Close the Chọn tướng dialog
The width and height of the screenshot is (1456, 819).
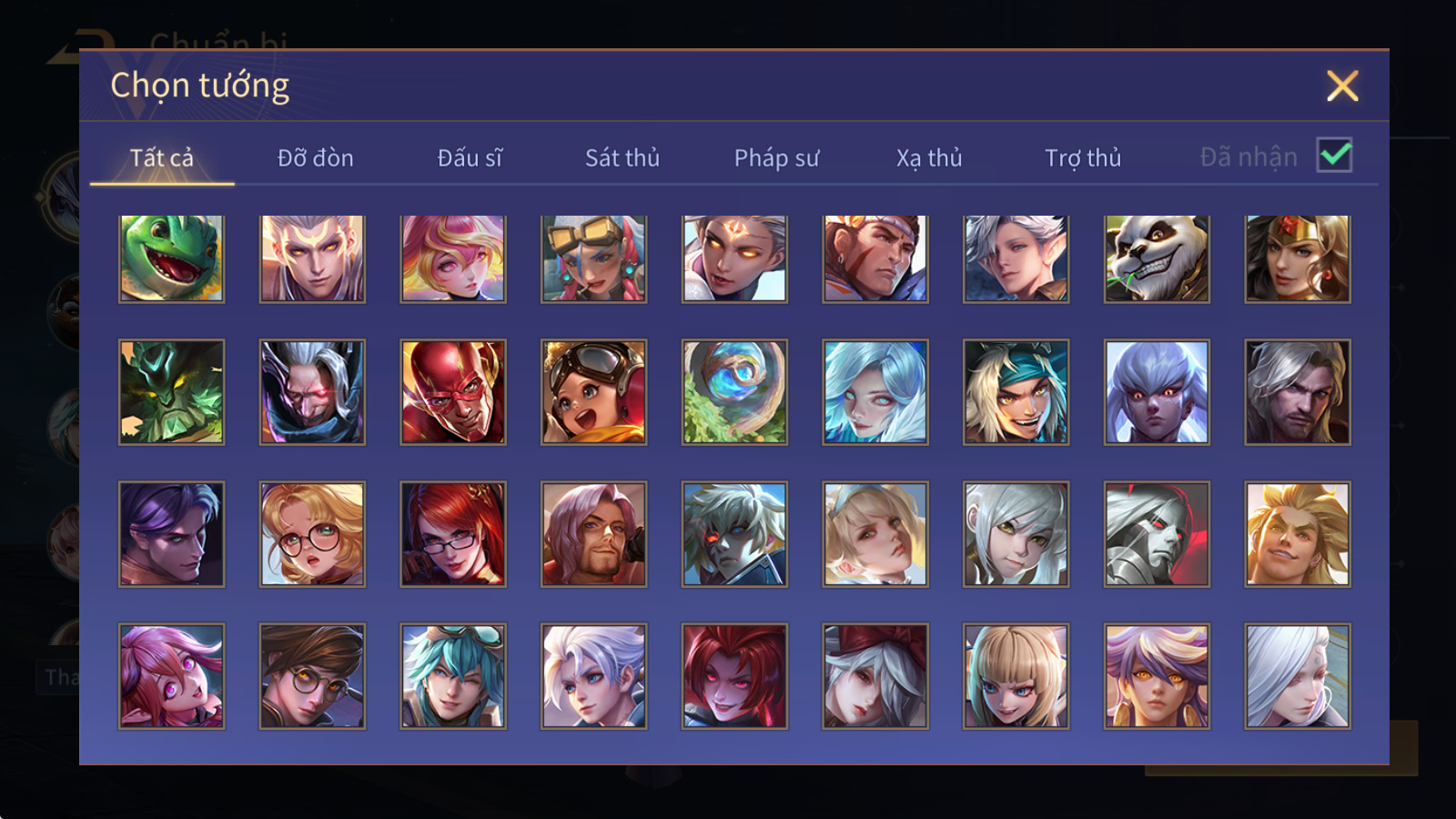(1342, 86)
